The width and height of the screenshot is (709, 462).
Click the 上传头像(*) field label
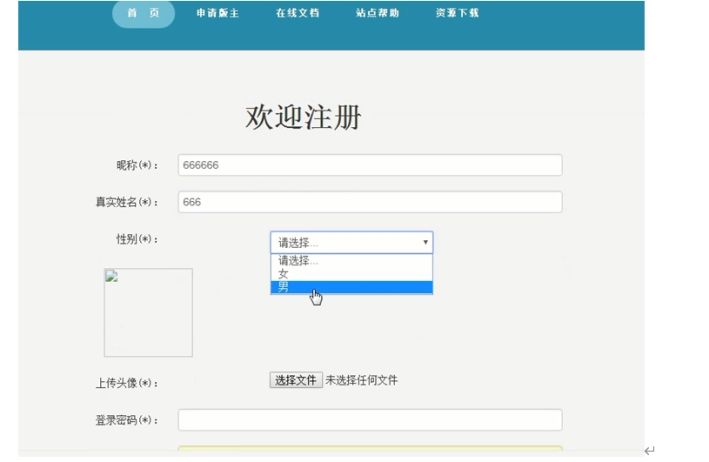(x=127, y=383)
